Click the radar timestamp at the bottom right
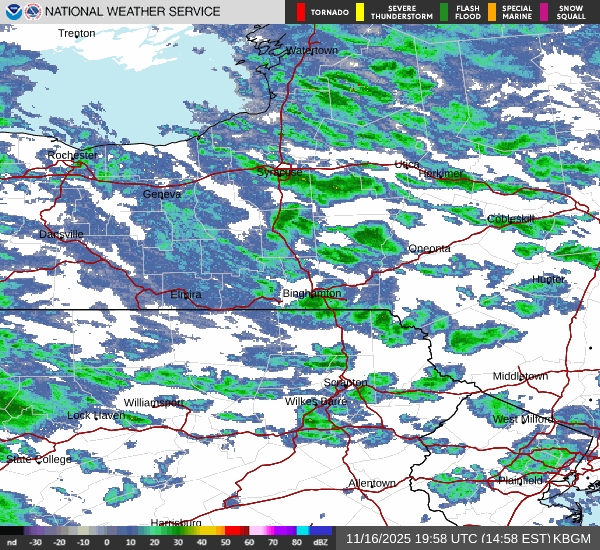Image resolution: width=600 pixels, height=550 pixels. (x=468, y=538)
